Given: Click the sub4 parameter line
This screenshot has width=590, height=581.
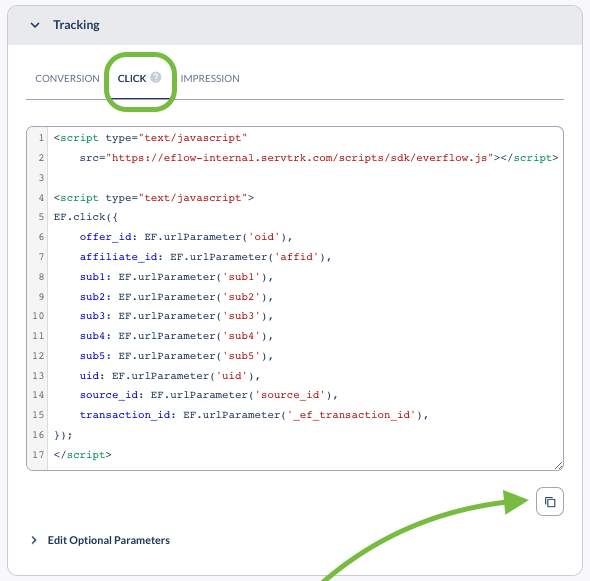Looking at the screenshot, I should 176,336.
